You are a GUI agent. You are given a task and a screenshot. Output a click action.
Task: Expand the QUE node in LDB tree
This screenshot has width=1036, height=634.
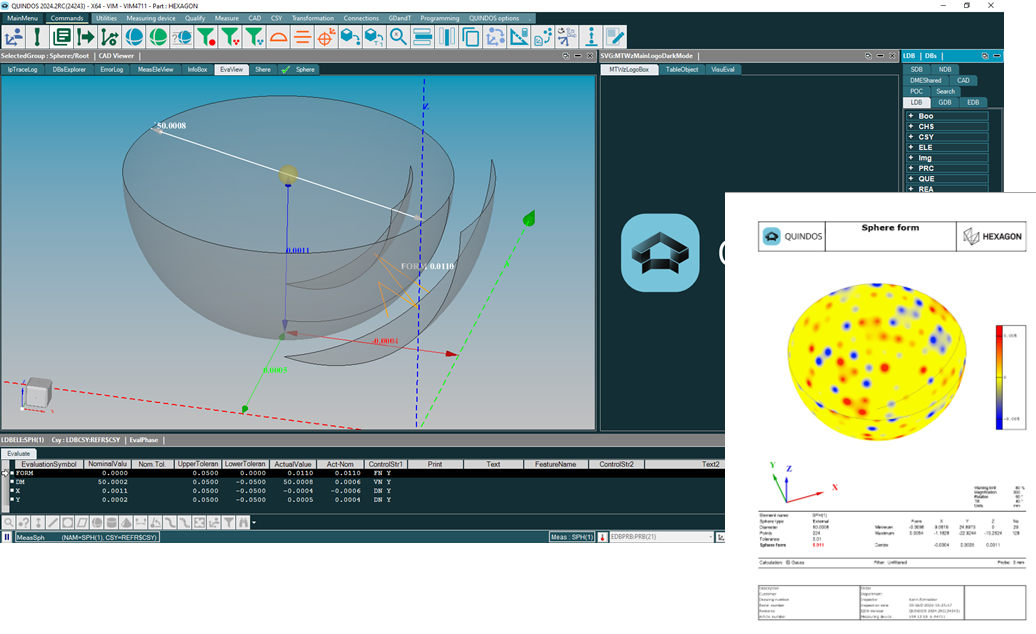tap(910, 178)
